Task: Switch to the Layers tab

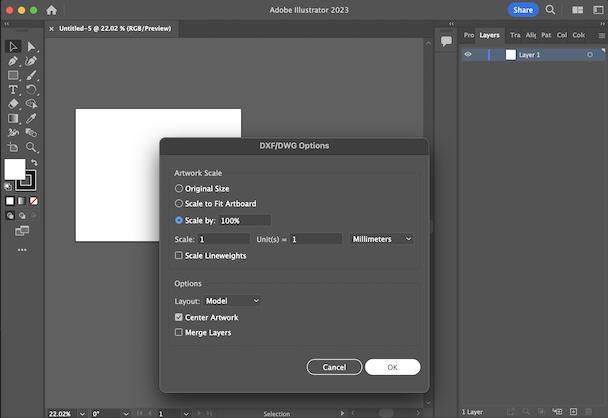Action: click(x=489, y=35)
